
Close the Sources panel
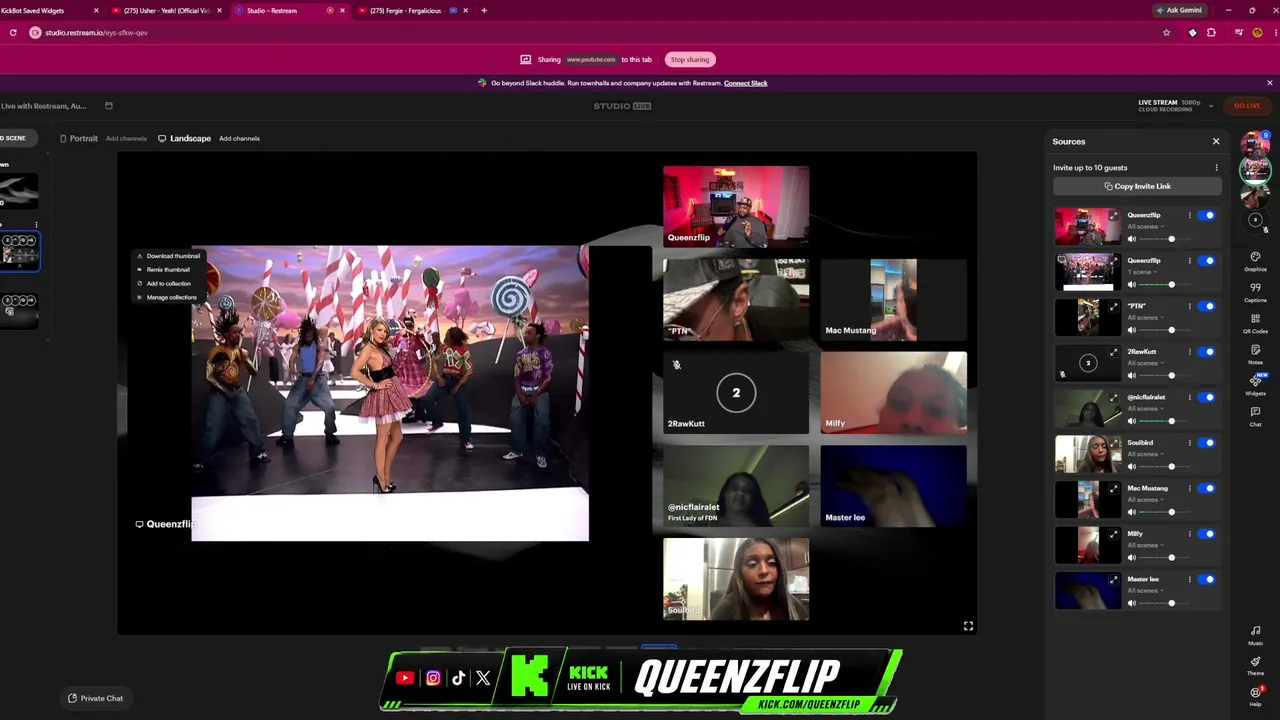coord(1216,141)
